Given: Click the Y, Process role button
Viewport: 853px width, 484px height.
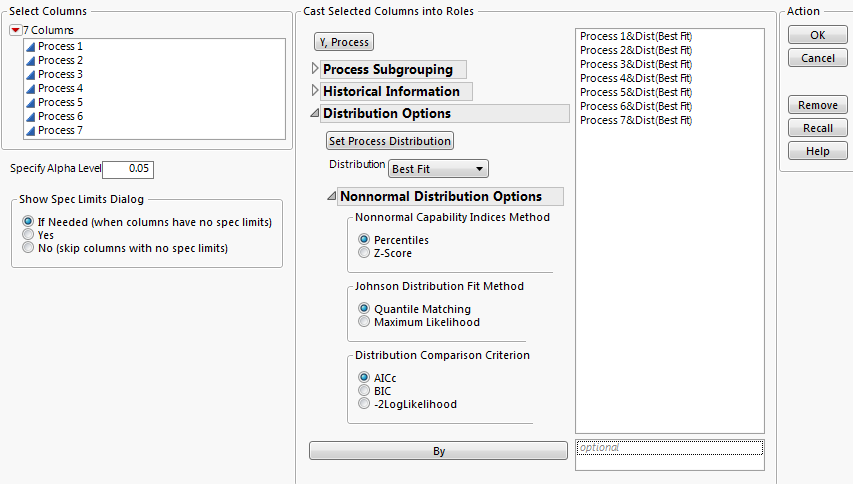Looking at the screenshot, I should tap(344, 41).
